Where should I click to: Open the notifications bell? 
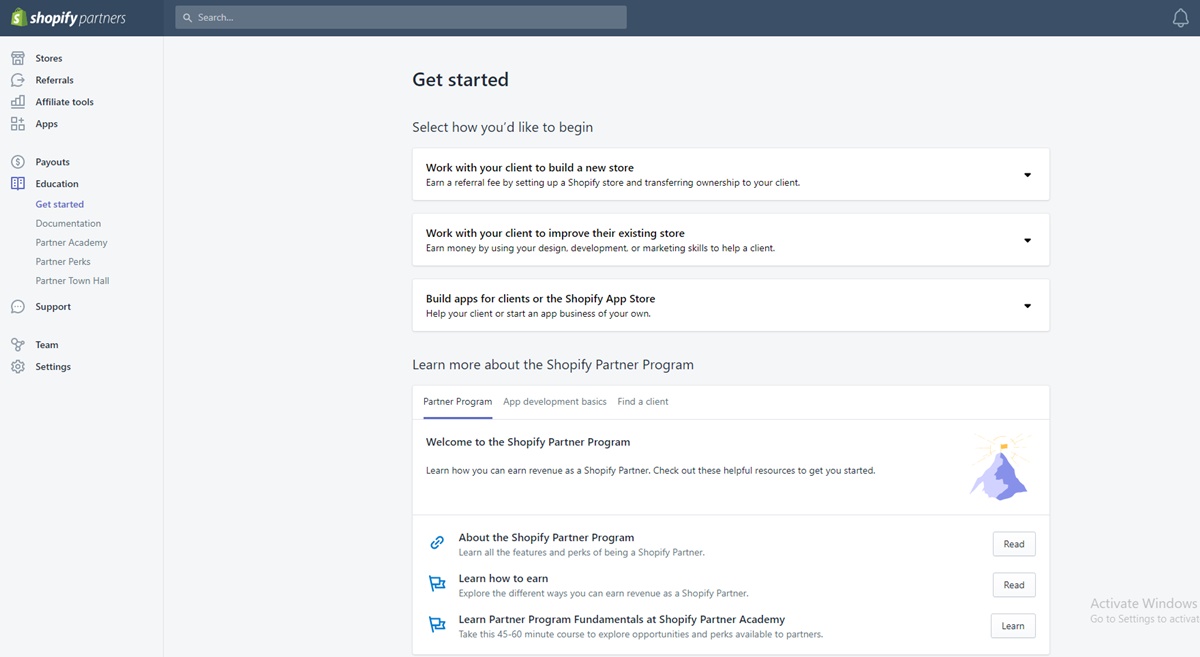pyautogui.click(x=1180, y=18)
